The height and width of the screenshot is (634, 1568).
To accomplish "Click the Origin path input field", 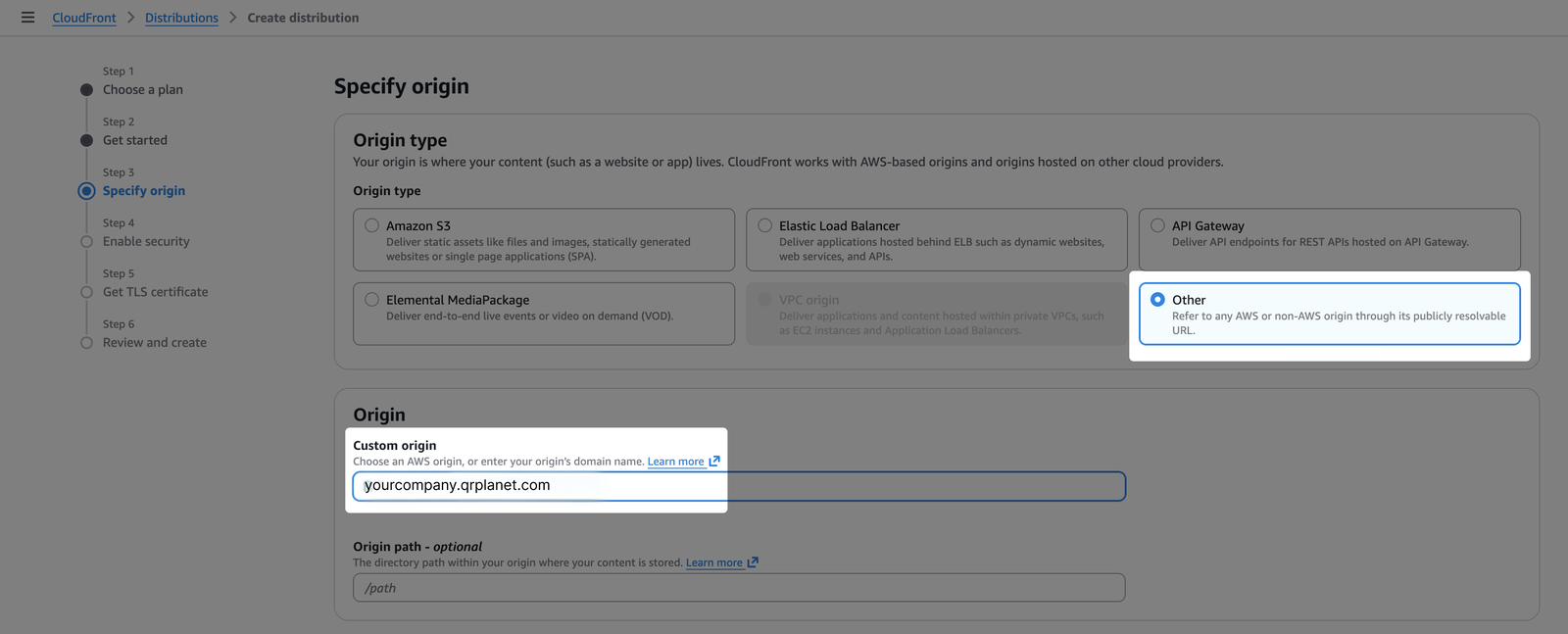I will (x=739, y=588).
